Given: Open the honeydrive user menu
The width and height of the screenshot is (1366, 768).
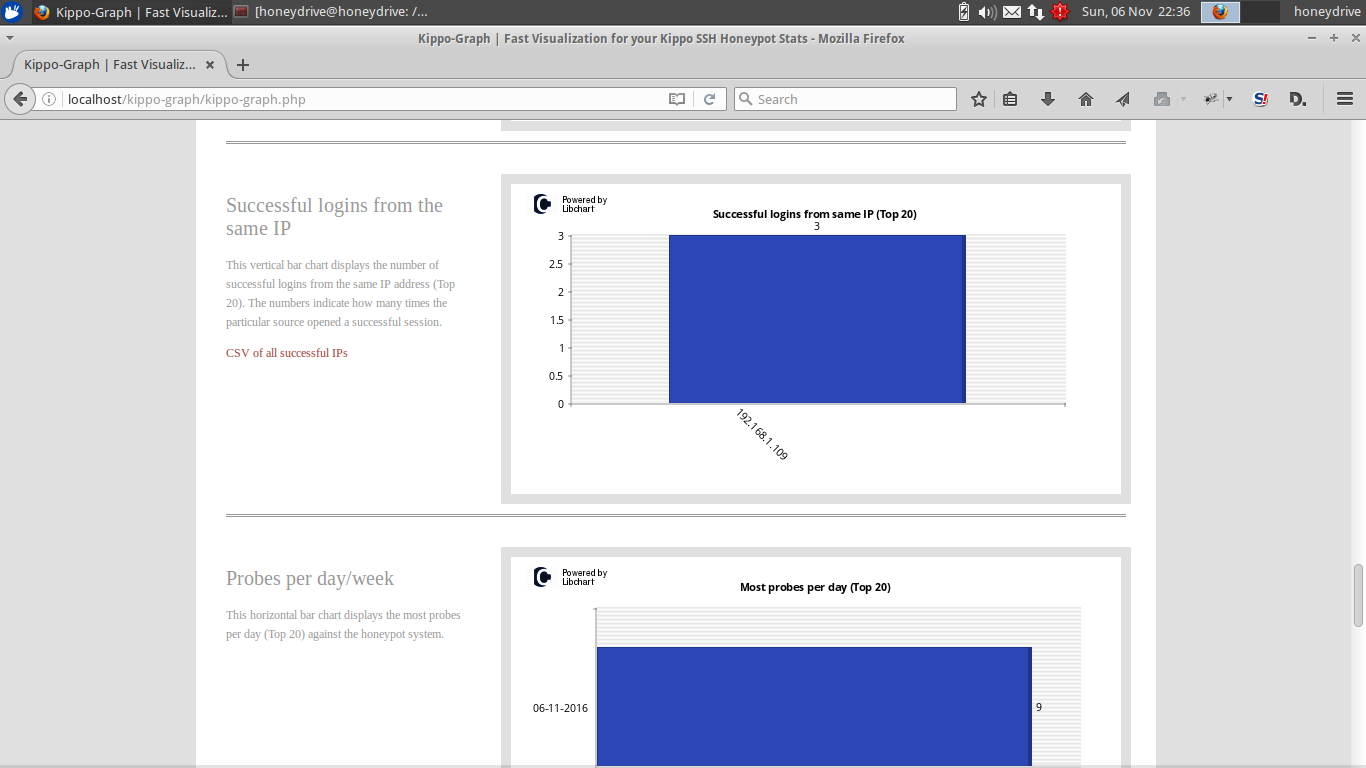Looking at the screenshot, I should click(1327, 12).
